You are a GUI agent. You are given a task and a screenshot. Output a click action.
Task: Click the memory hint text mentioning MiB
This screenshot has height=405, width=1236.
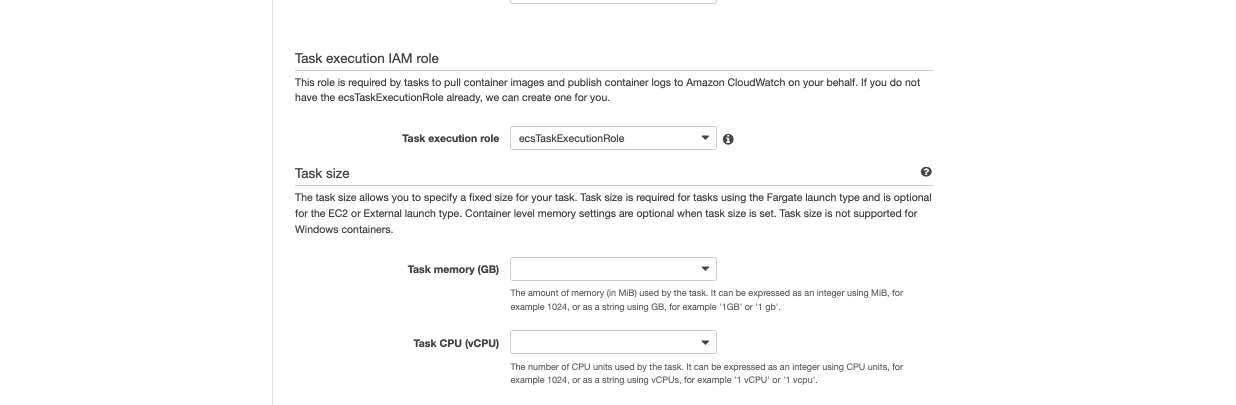(x=708, y=300)
